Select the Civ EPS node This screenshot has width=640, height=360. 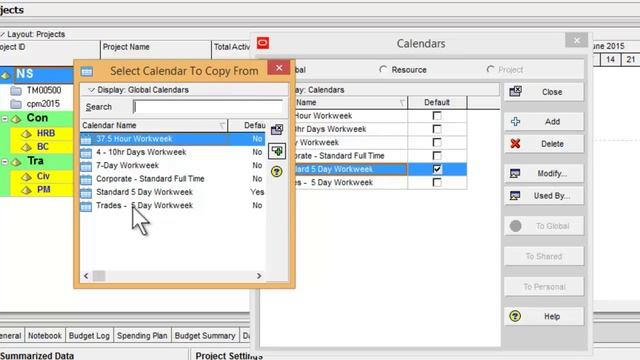coord(43,176)
